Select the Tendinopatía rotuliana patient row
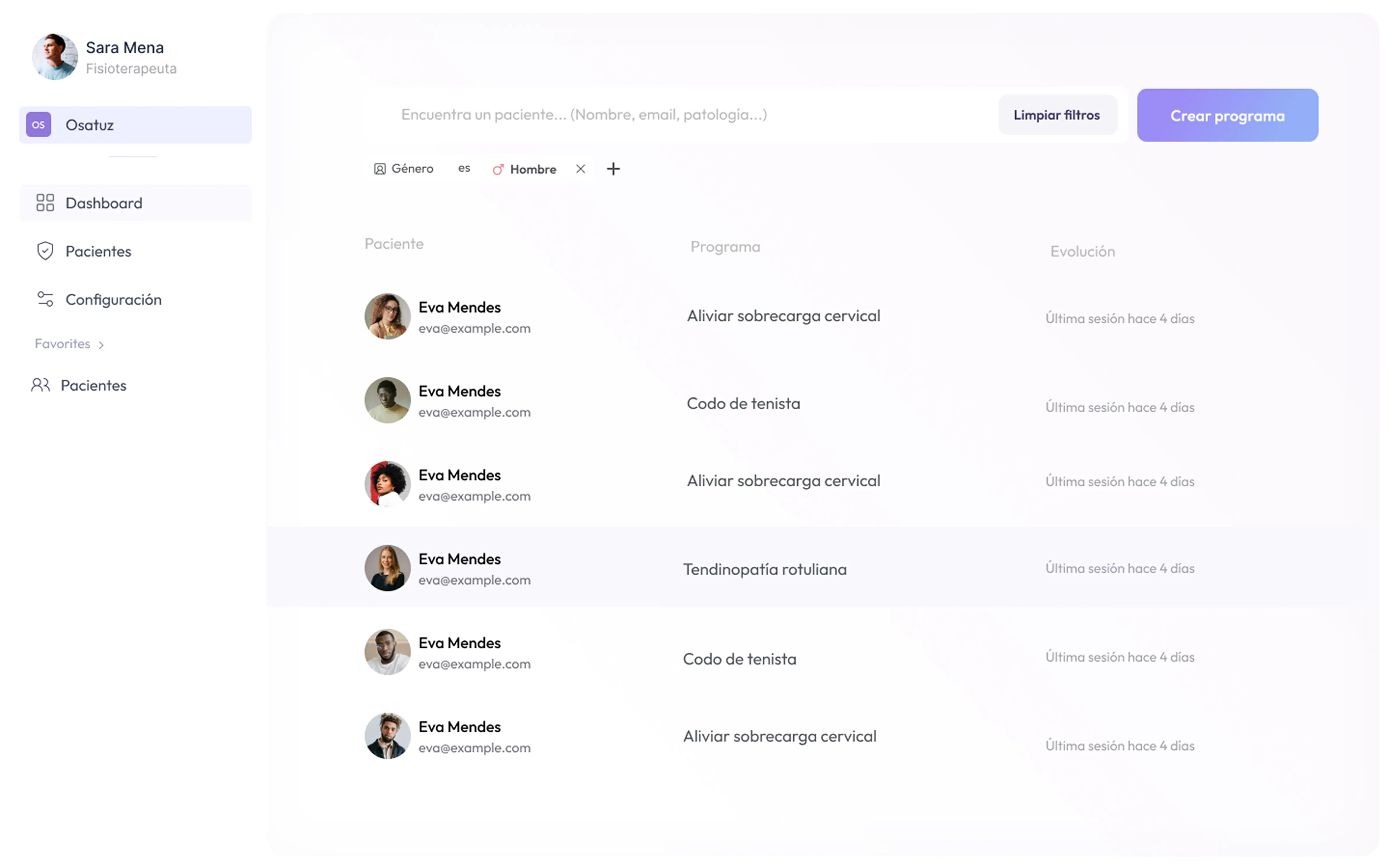The image size is (1389, 868). [x=764, y=569]
